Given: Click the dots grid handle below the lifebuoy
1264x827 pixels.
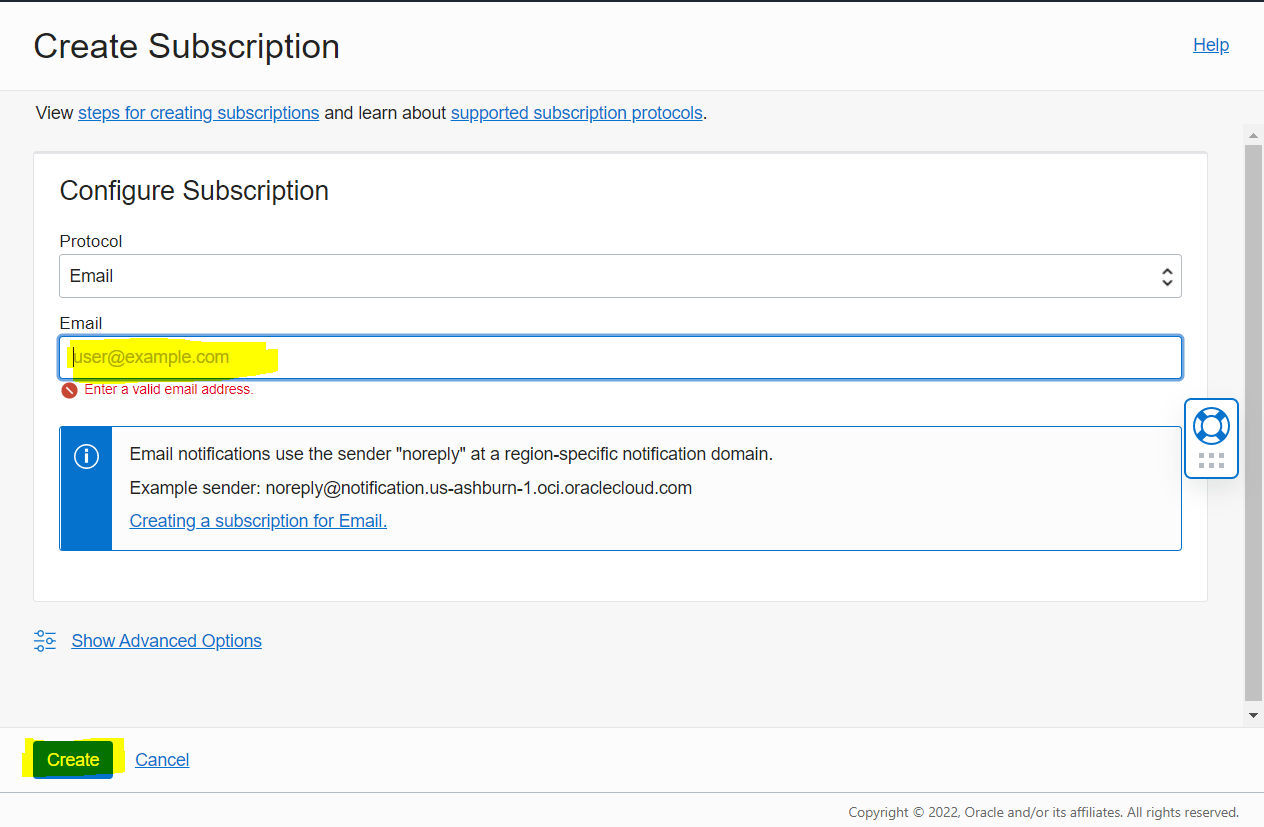Looking at the screenshot, I should (x=1211, y=460).
